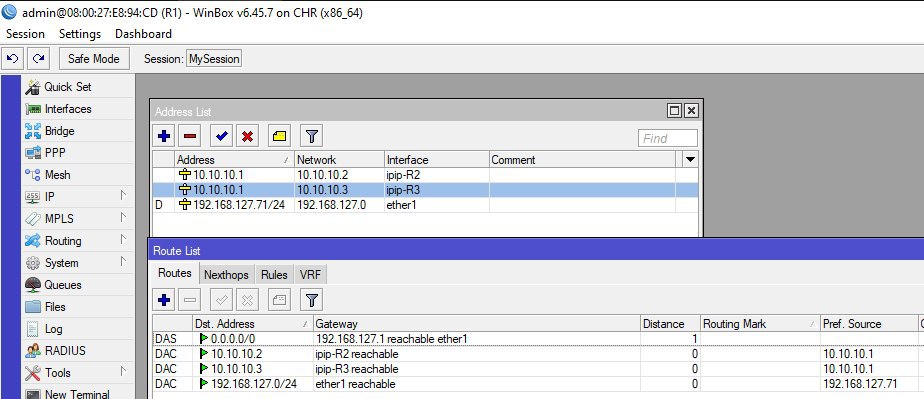Toggle Safe Mode
Image resolution: width=924 pixels, height=399 pixels.
93,58
